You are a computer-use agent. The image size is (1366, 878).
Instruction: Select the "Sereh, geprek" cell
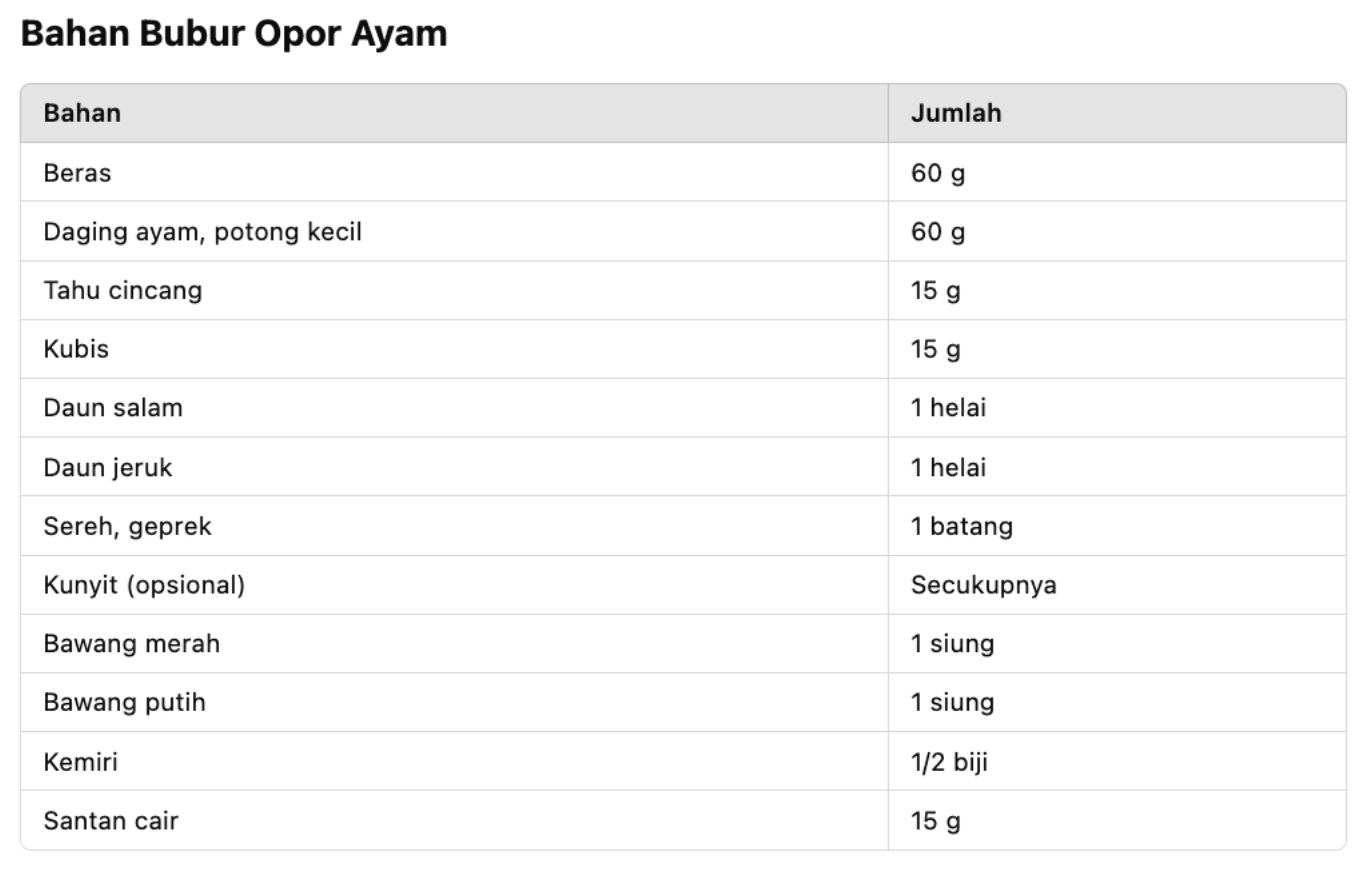pos(127,526)
